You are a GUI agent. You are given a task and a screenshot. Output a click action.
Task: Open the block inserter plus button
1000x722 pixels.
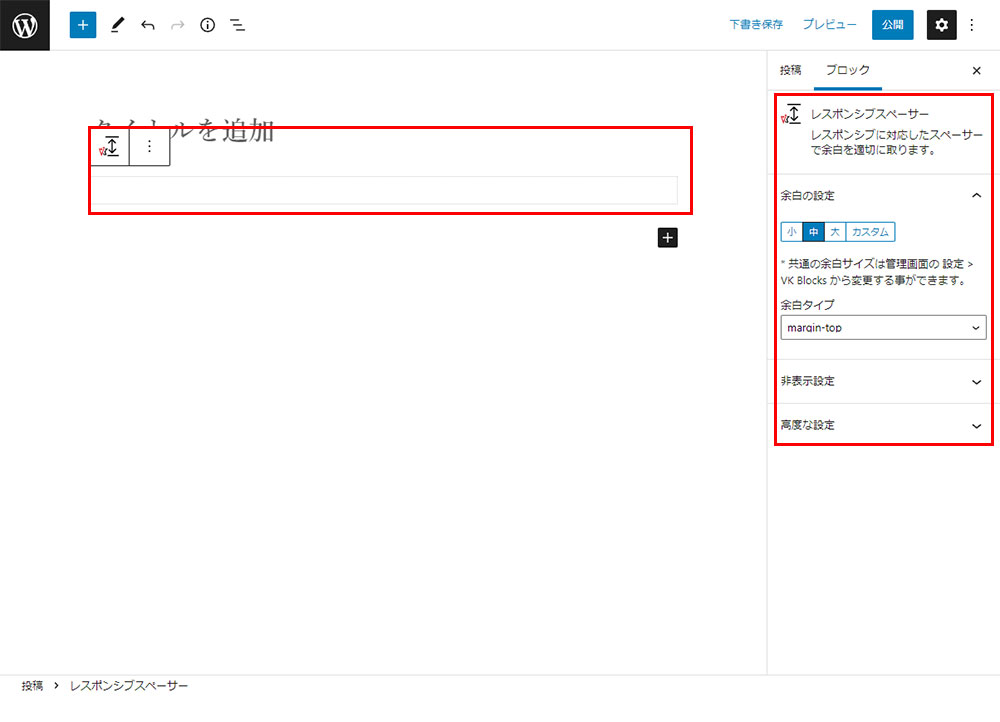pyautogui.click(x=83, y=25)
